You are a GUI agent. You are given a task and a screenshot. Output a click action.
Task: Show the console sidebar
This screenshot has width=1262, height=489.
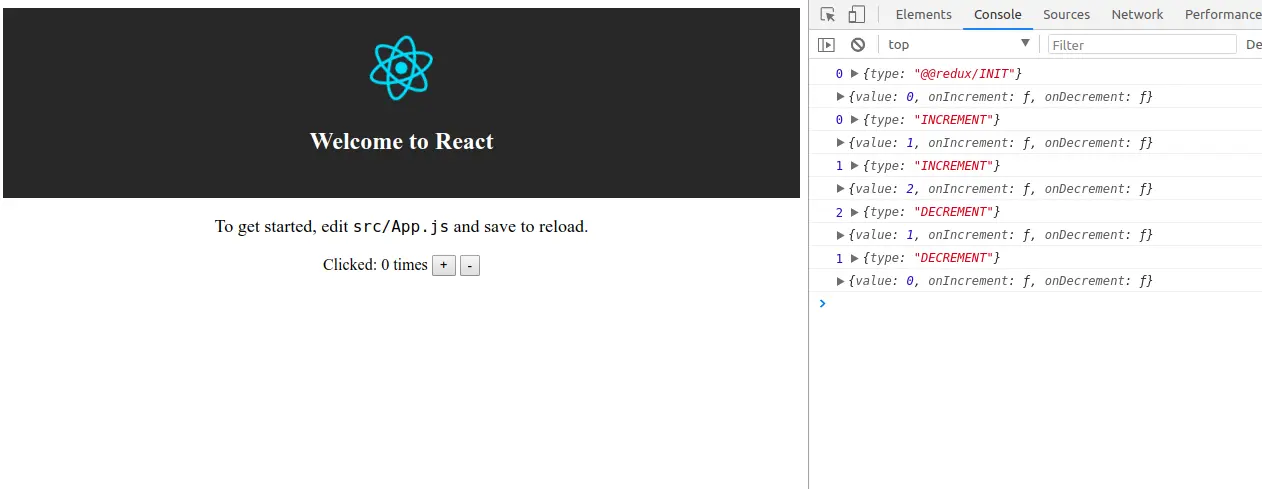pyautogui.click(x=826, y=45)
